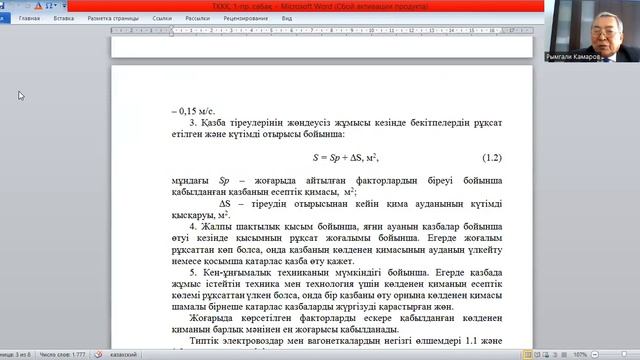640x360 pixels.
Task: Click the line starting 'мұндағы Sp'
Action: click(x=337, y=180)
